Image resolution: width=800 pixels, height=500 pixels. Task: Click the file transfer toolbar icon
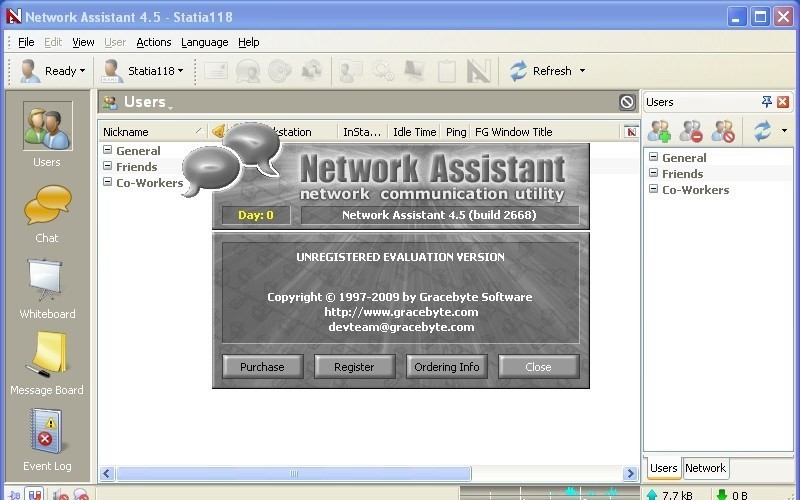pos(312,71)
